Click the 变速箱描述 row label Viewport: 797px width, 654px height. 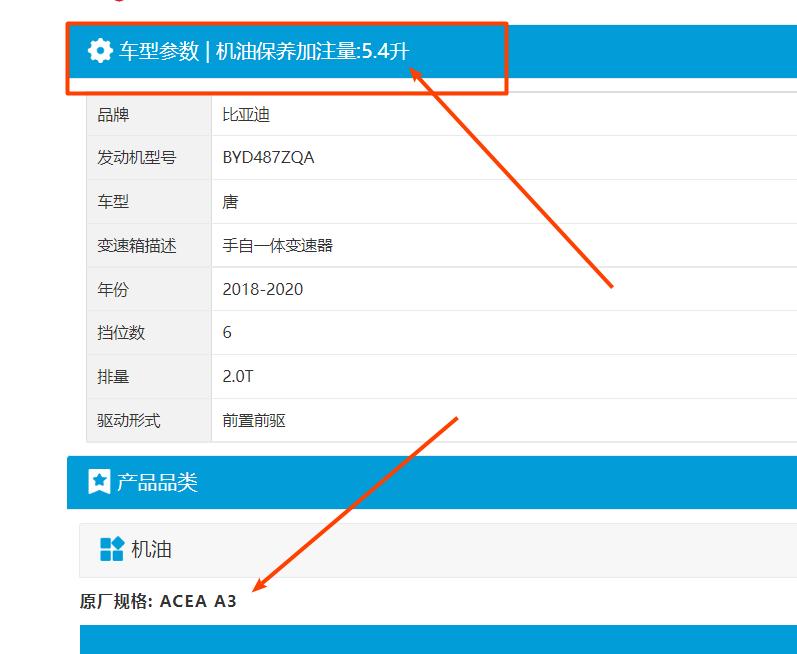coord(136,246)
